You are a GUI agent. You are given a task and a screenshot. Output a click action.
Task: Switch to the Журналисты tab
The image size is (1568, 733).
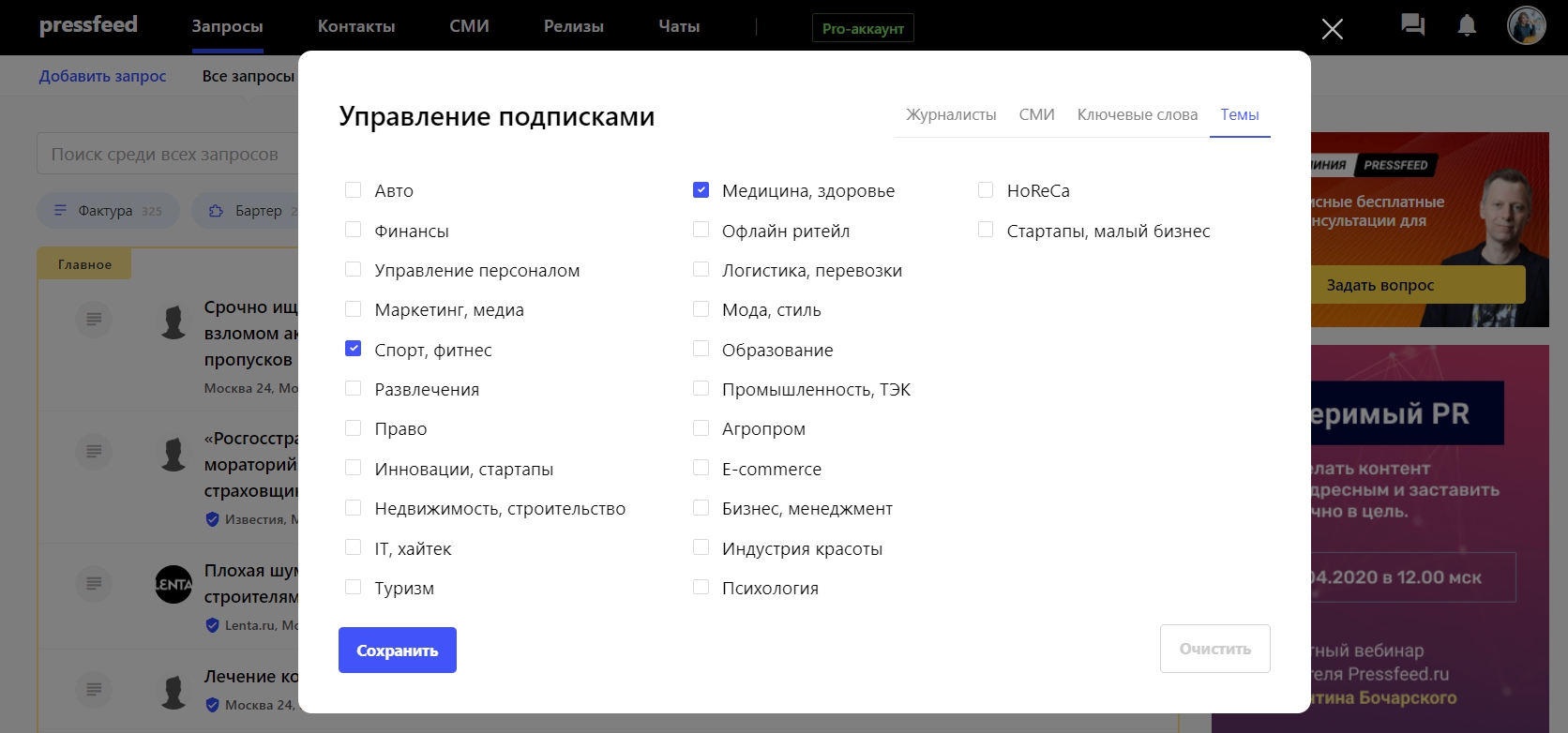pyautogui.click(x=950, y=114)
